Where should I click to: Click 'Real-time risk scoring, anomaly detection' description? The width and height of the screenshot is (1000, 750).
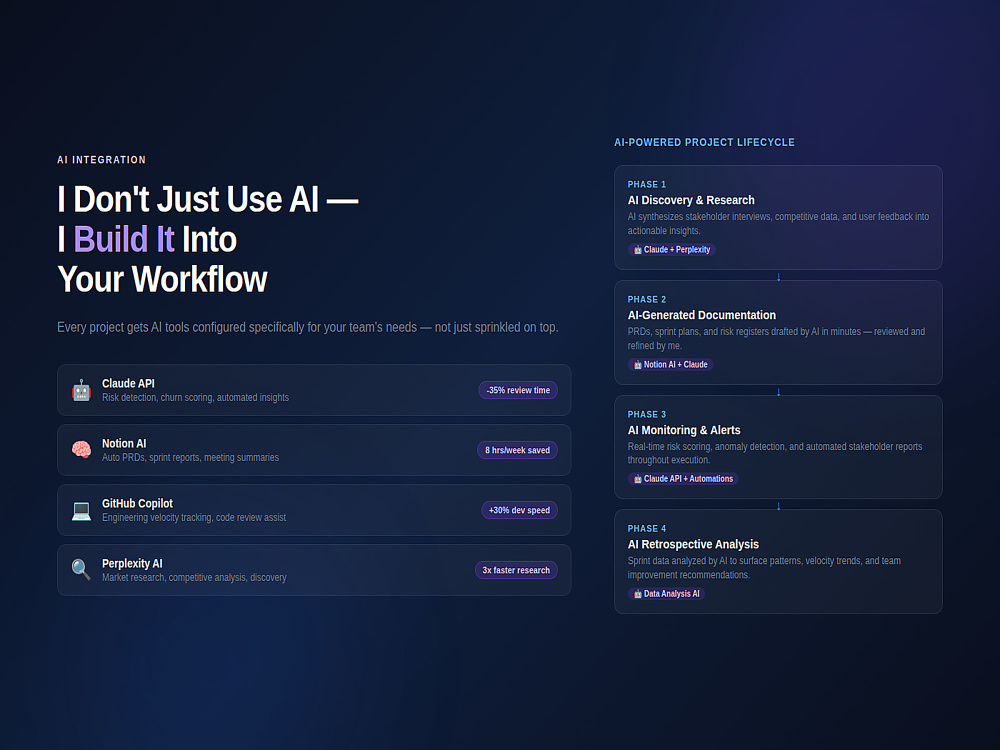[x=775, y=453]
